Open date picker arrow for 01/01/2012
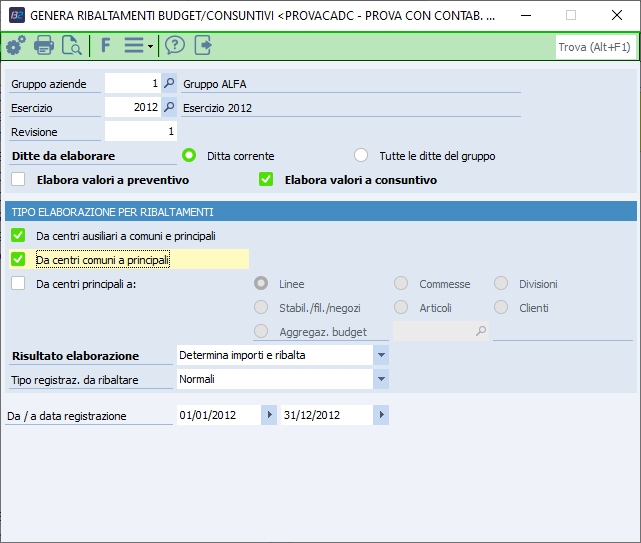Image resolution: width=641 pixels, height=543 pixels. [268, 415]
